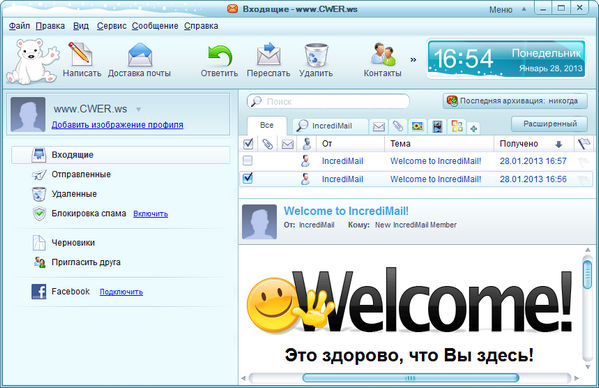Open the Вид menu
The height and width of the screenshot is (388, 599).
pyautogui.click(x=81, y=26)
